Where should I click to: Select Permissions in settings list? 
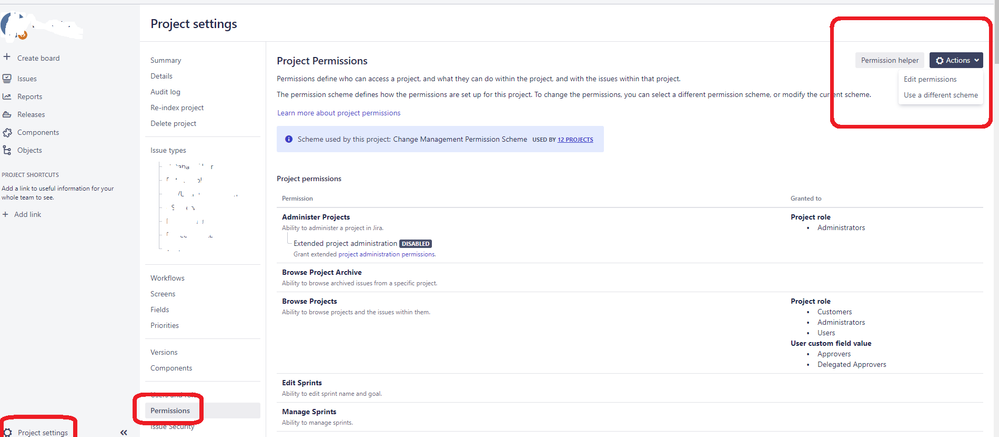click(x=170, y=411)
